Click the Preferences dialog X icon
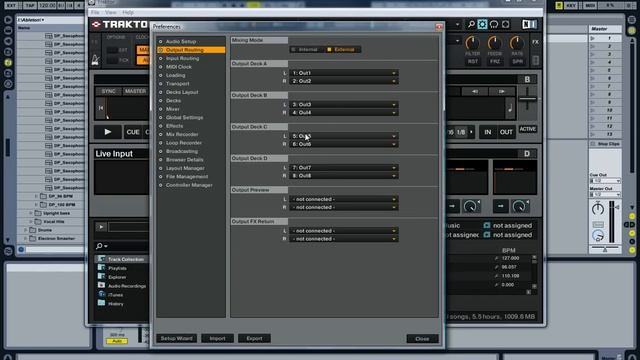 (439, 27)
